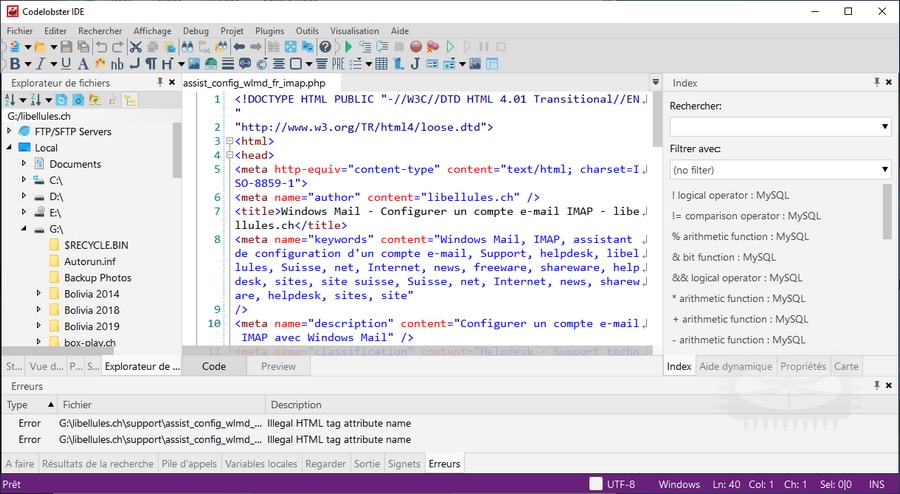Collapse the G:\ drive node
The height and width of the screenshot is (494, 900).
24,229
